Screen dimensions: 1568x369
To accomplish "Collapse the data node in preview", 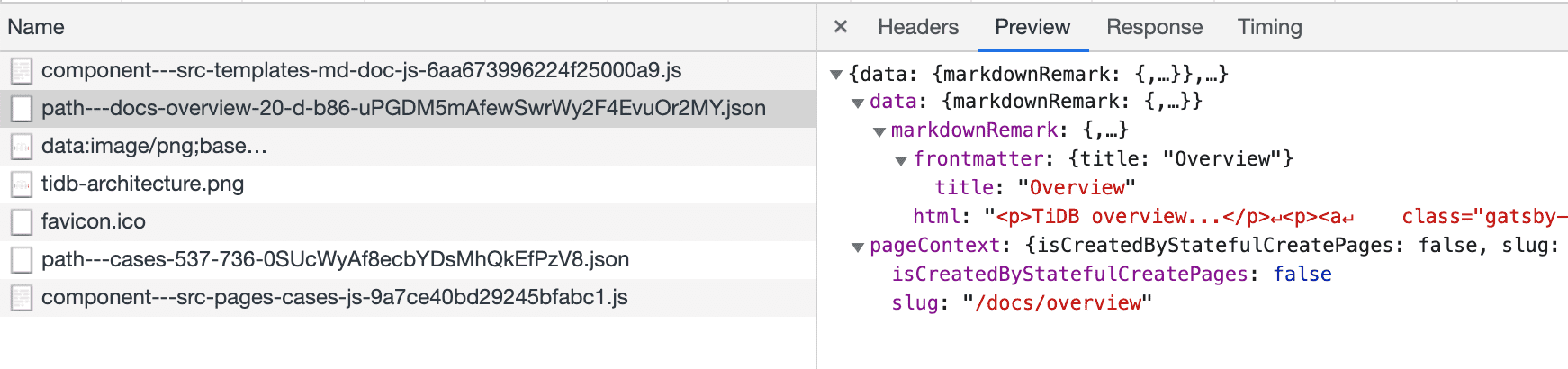I will 858,103.
